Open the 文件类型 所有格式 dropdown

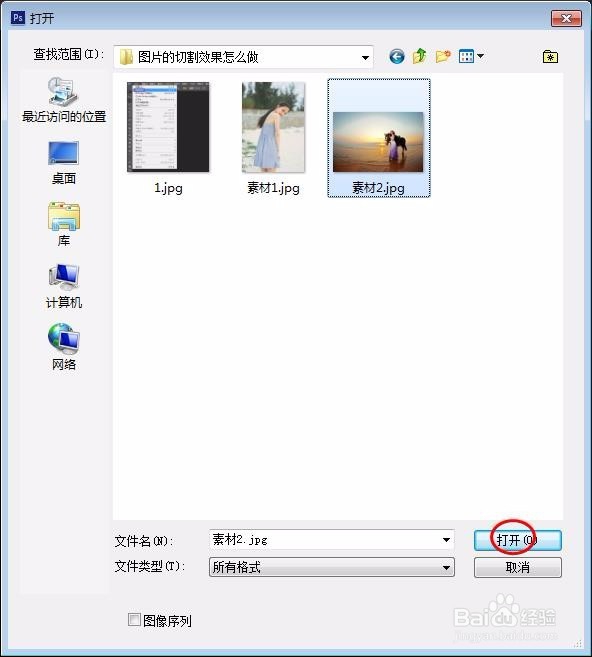click(331, 567)
